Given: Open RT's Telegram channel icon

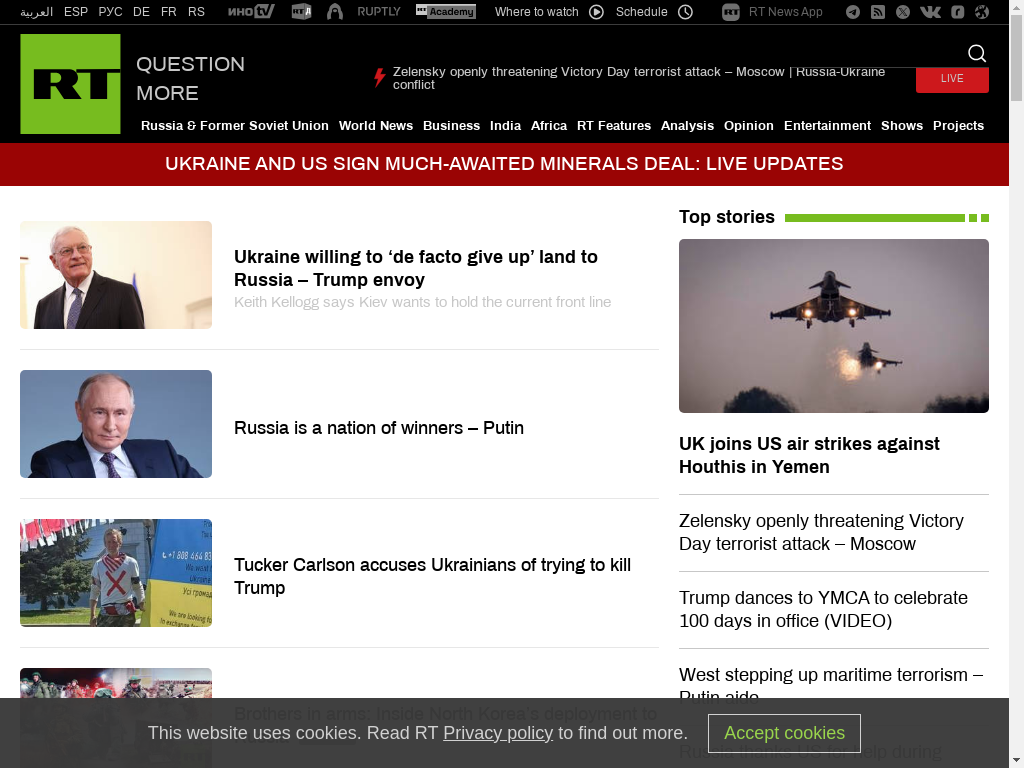Looking at the screenshot, I should click(x=853, y=12).
